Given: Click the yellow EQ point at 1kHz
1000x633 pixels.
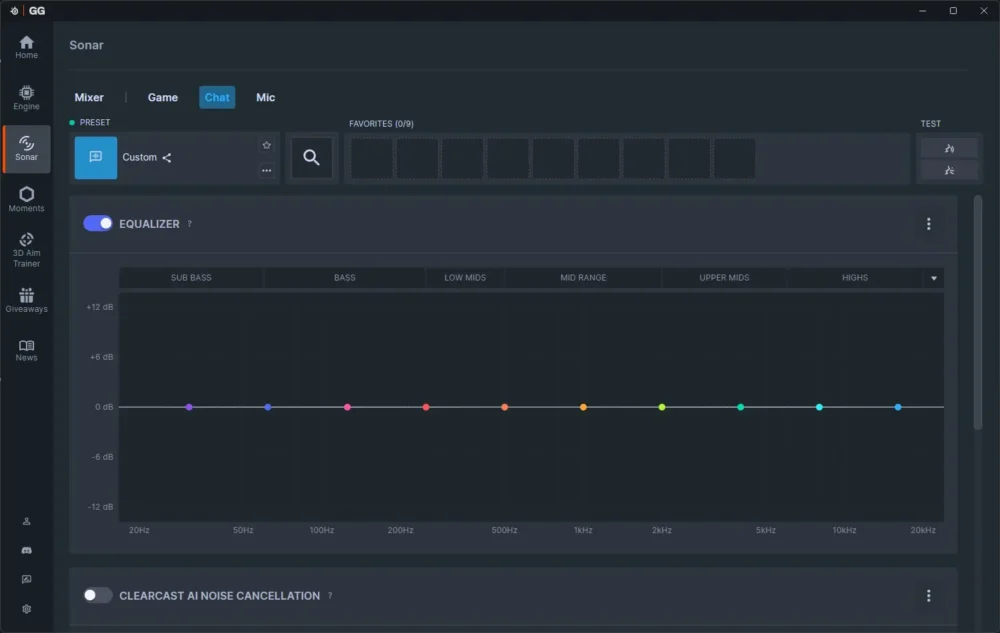Looking at the screenshot, I should 583,407.
